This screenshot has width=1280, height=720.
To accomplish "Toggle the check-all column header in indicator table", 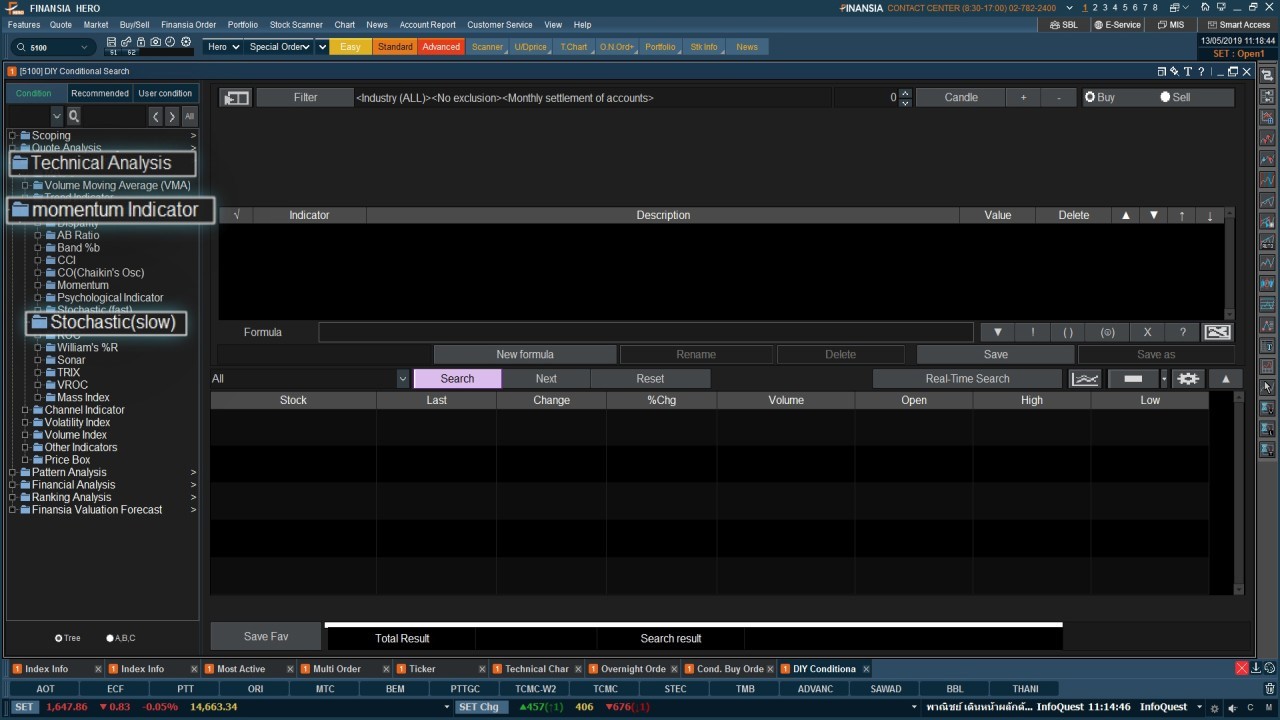I will (x=236, y=215).
